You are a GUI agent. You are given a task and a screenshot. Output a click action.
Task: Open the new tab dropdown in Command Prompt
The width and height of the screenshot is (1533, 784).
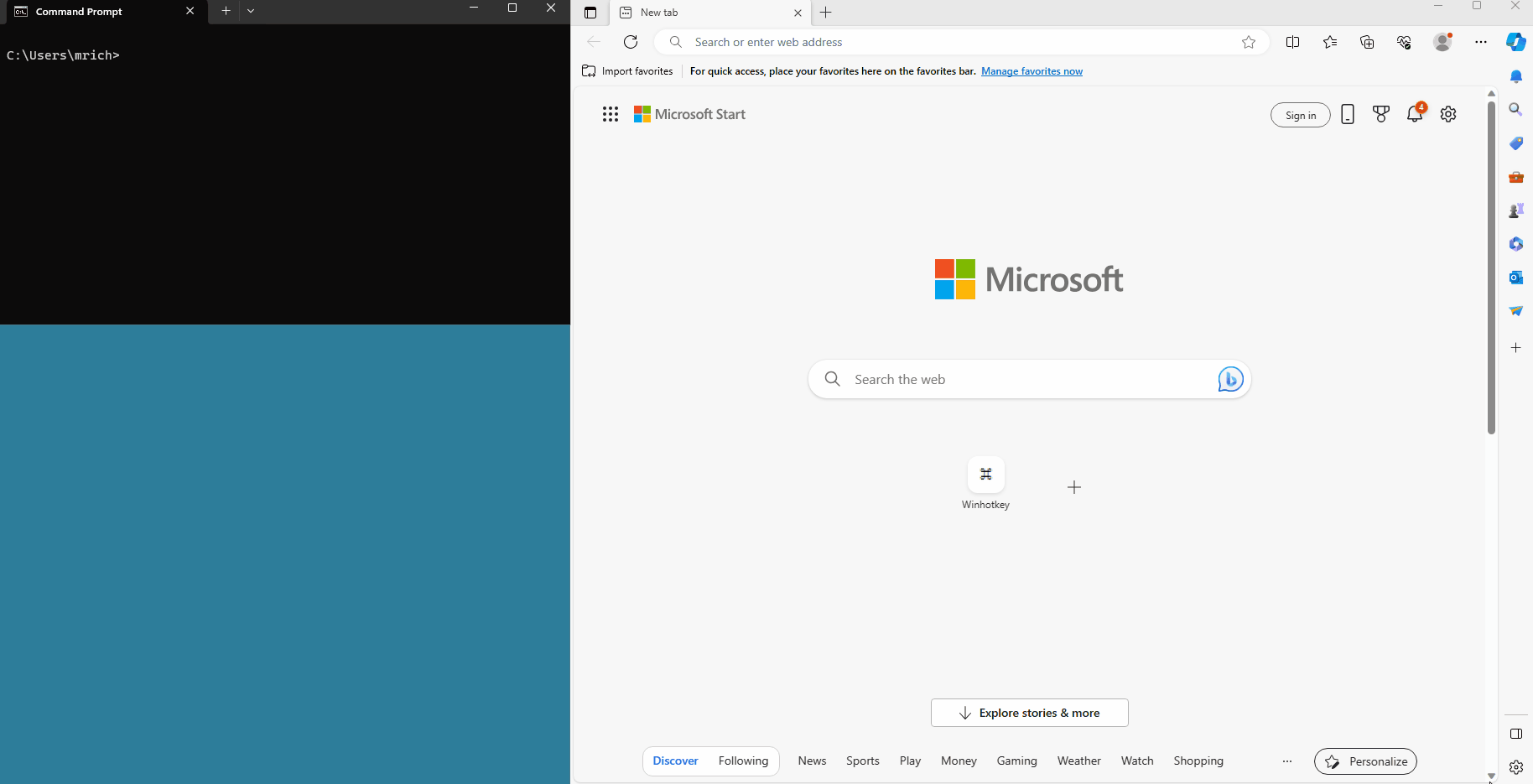click(x=251, y=11)
